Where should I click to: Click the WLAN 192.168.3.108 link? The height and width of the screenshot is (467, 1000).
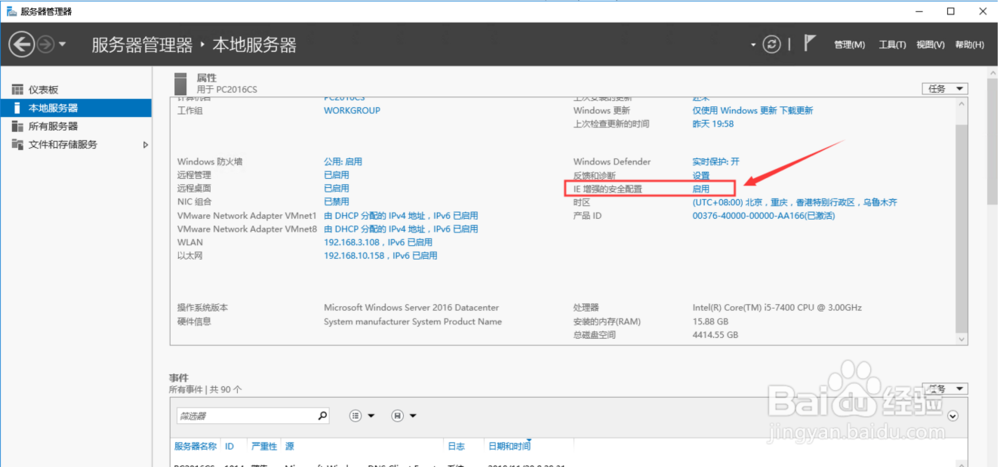pos(378,242)
